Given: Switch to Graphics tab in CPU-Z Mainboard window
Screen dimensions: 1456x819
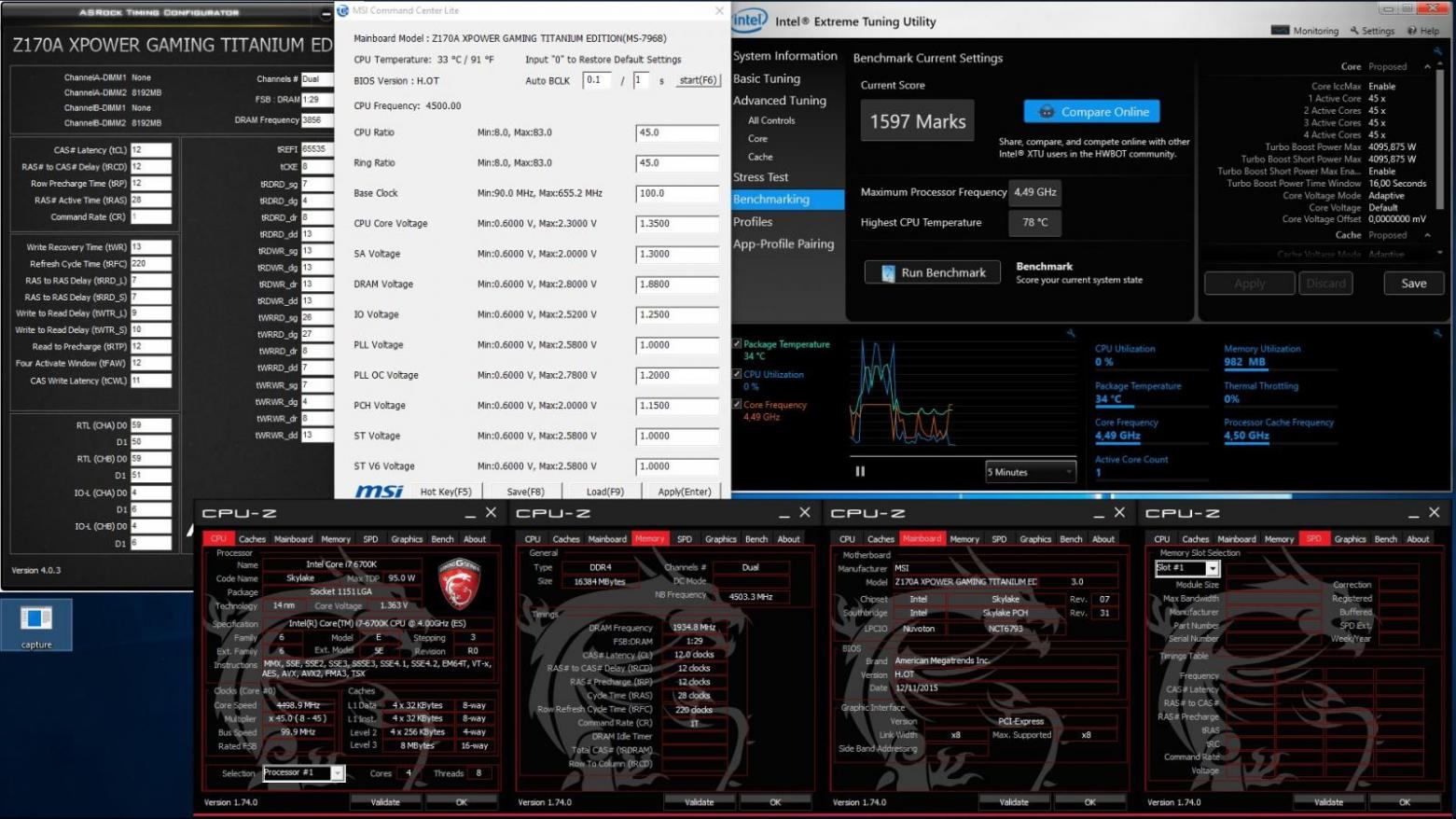Looking at the screenshot, I should tap(1035, 539).
